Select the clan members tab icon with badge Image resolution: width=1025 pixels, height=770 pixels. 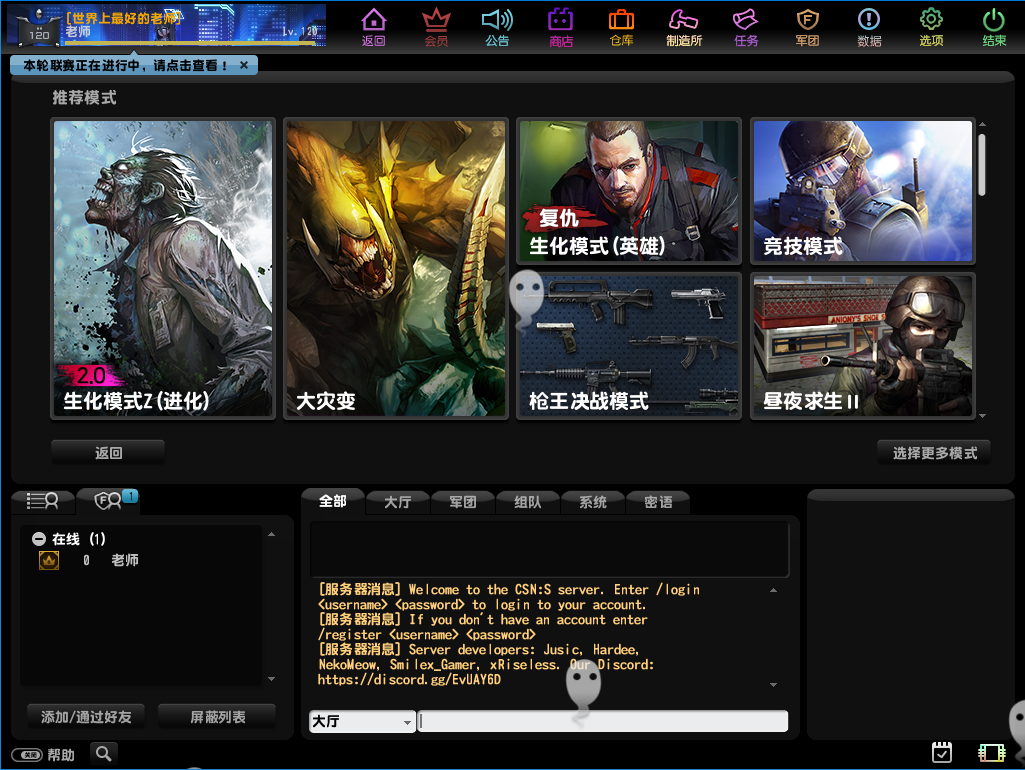(x=109, y=501)
